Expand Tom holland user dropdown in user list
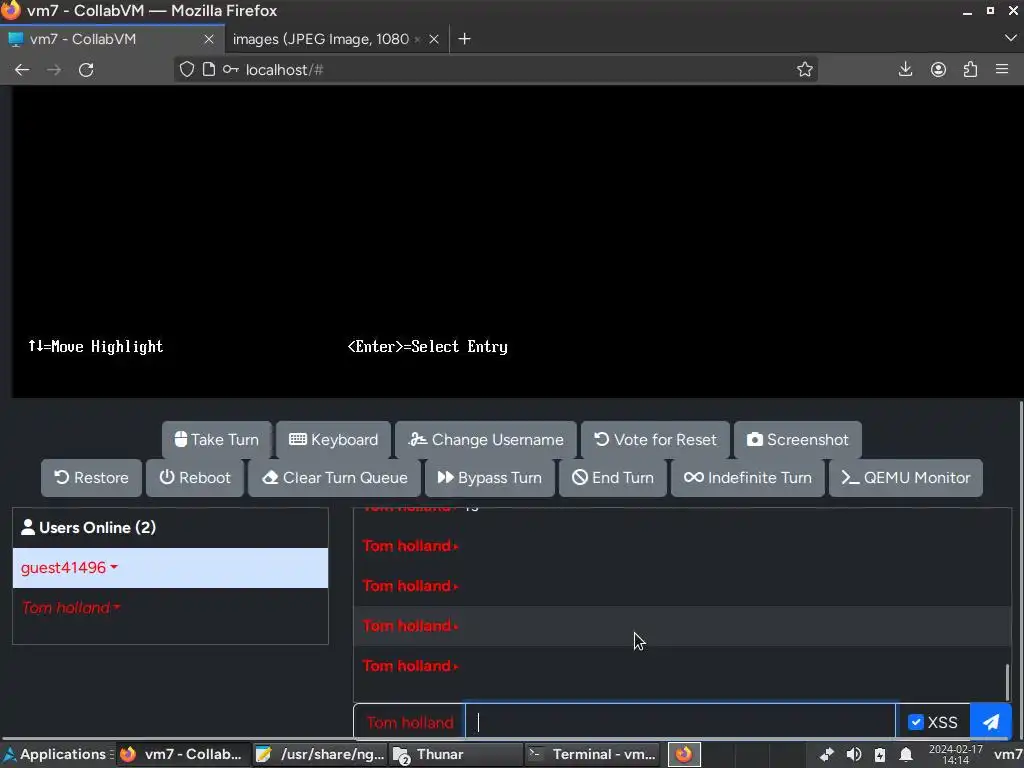 71,608
